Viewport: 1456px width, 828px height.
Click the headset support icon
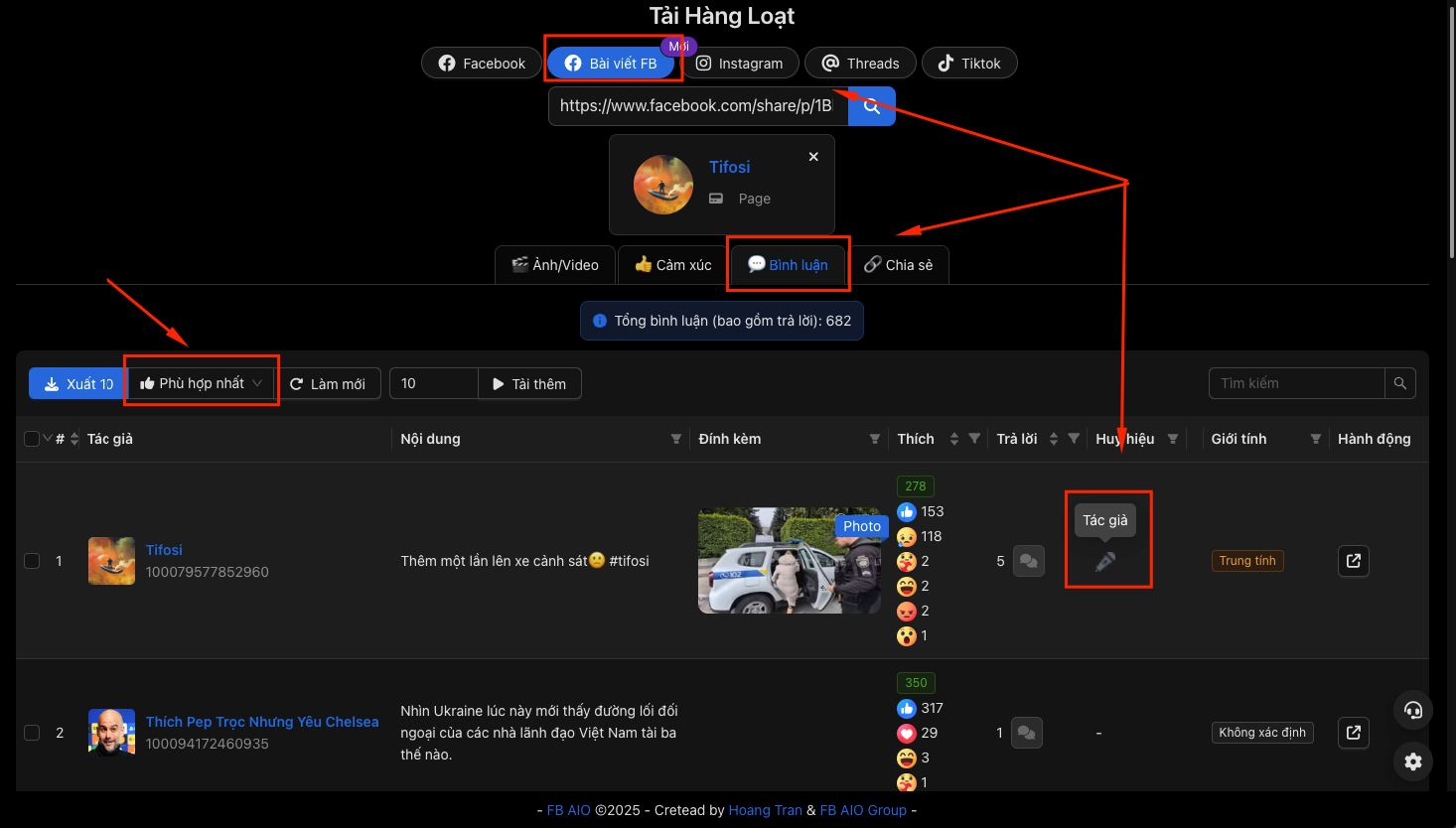pyautogui.click(x=1413, y=710)
